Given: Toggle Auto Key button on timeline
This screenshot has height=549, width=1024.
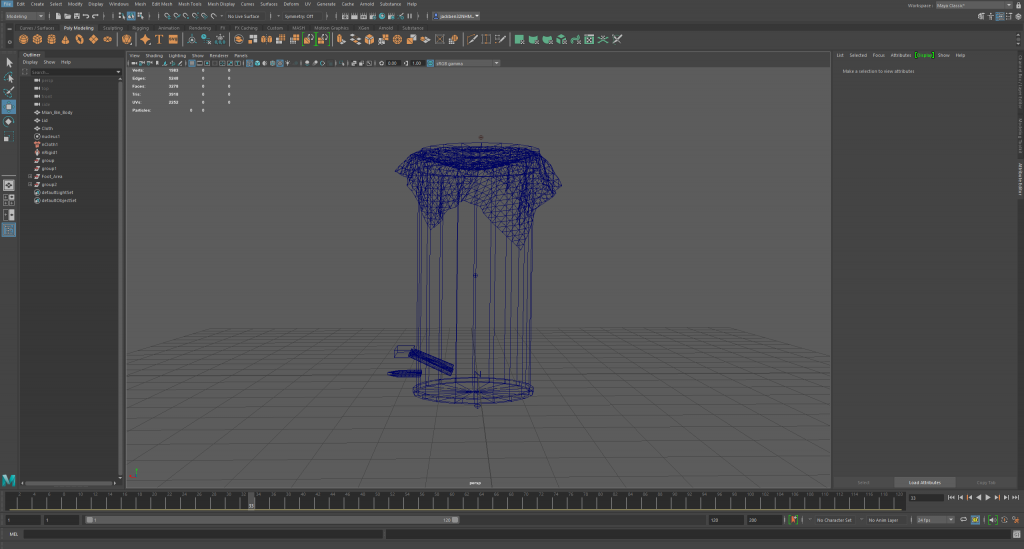Looking at the screenshot, I should point(793,520).
